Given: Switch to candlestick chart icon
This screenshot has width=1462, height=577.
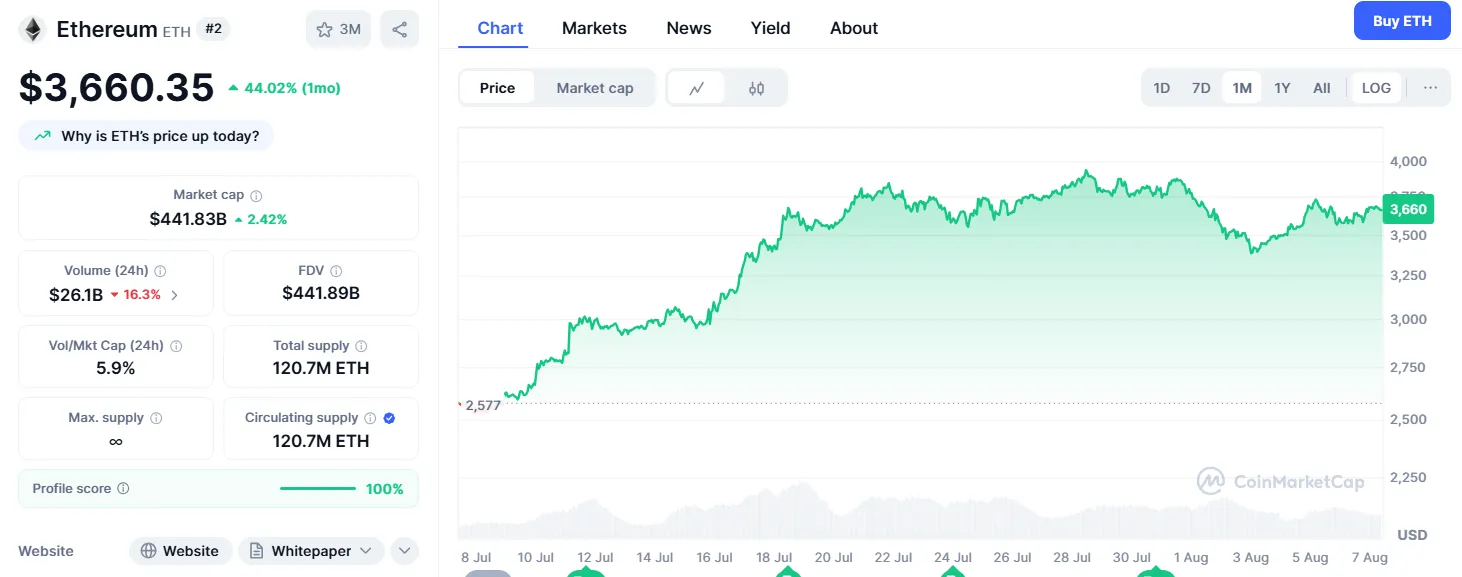Looking at the screenshot, I should click(756, 88).
